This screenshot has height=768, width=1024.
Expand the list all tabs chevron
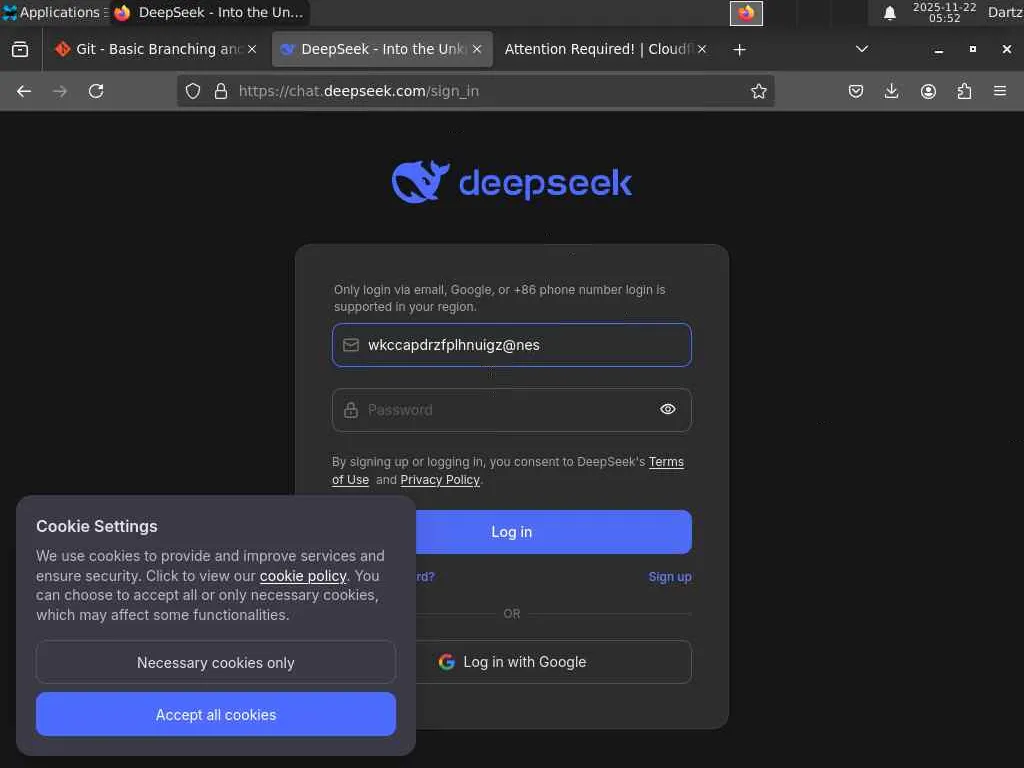click(862, 49)
